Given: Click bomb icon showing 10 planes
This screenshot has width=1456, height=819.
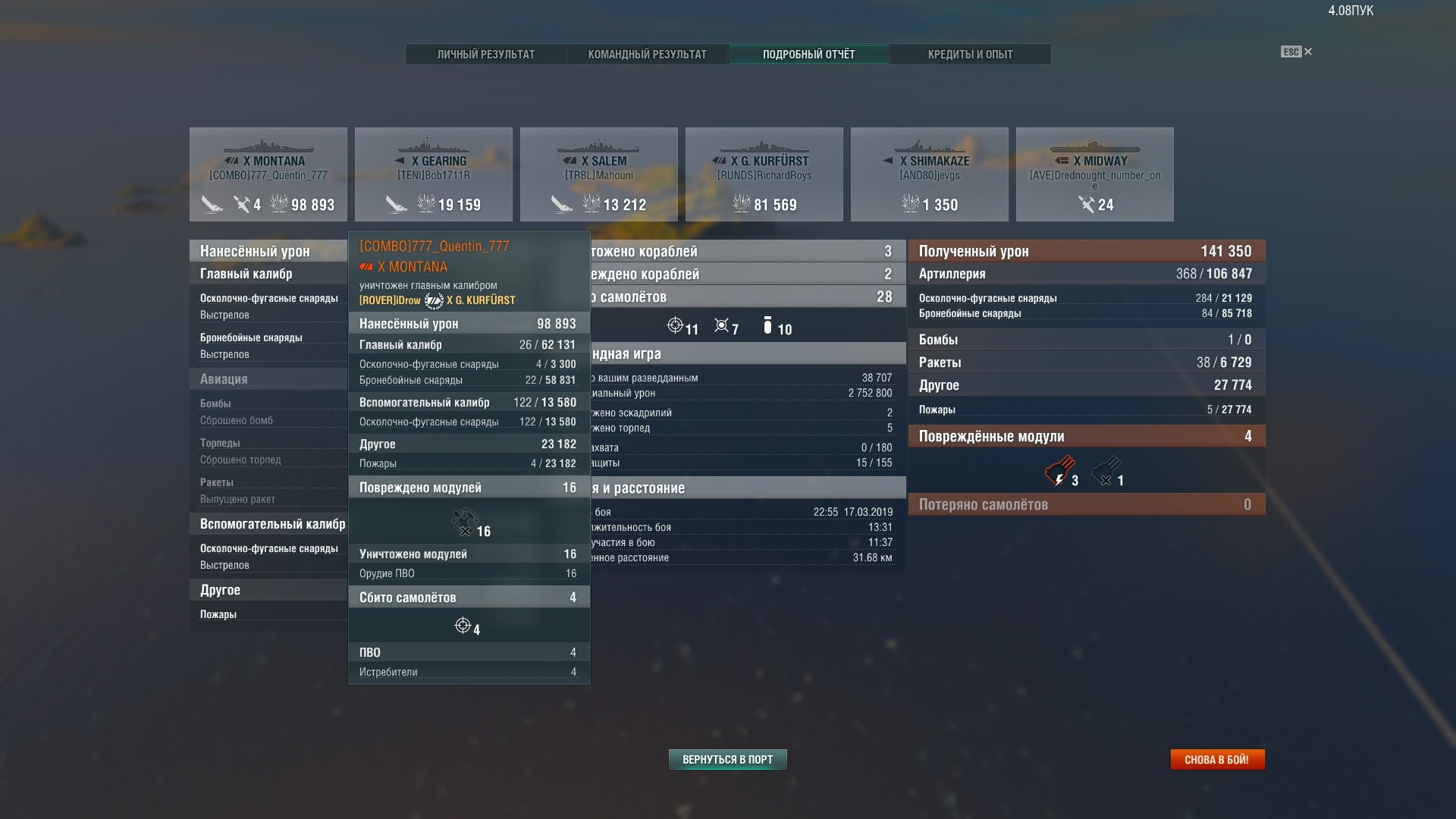Looking at the screenshot, I should click(767, 326).
